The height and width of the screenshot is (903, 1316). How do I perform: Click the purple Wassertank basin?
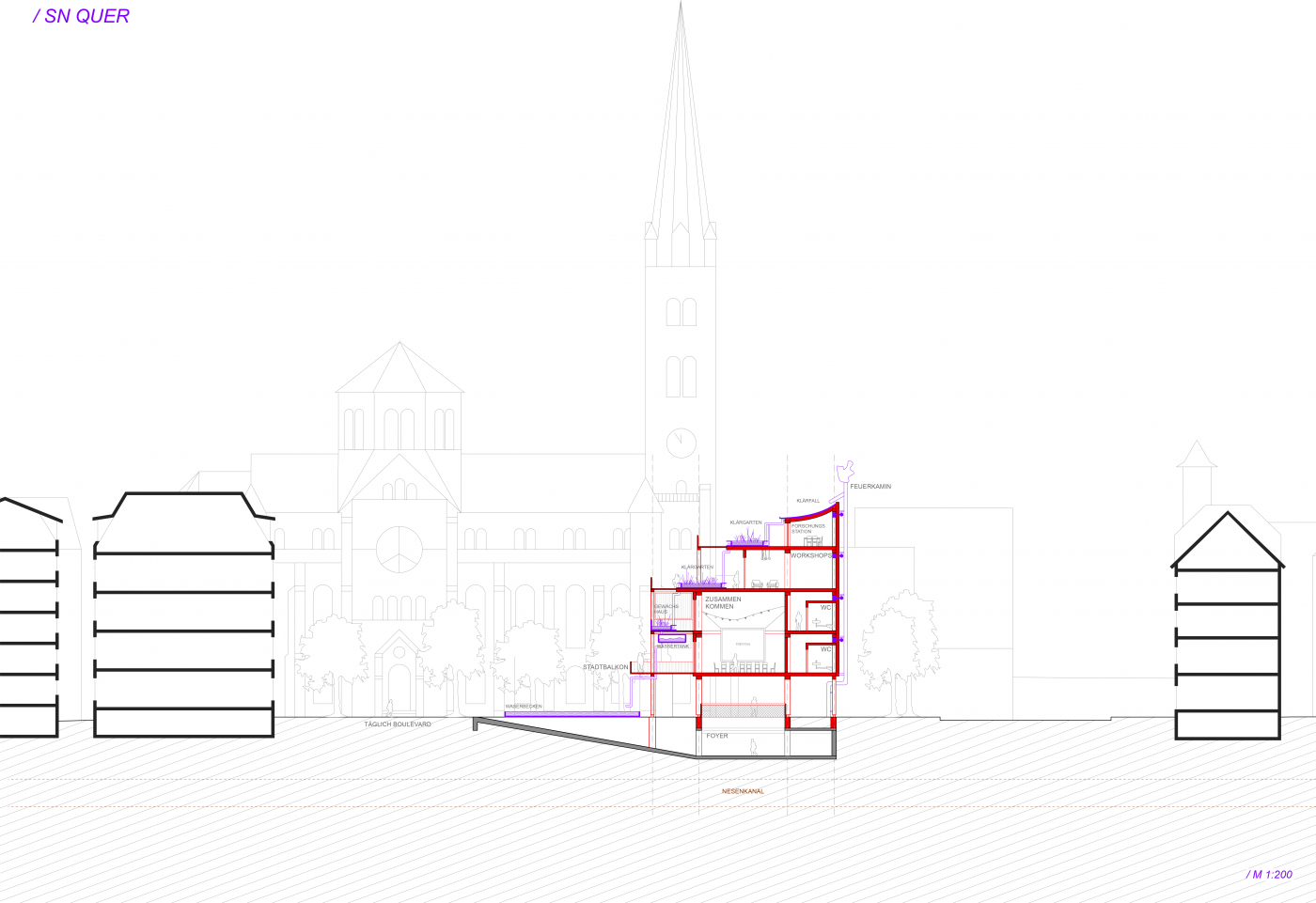(673, 638)
